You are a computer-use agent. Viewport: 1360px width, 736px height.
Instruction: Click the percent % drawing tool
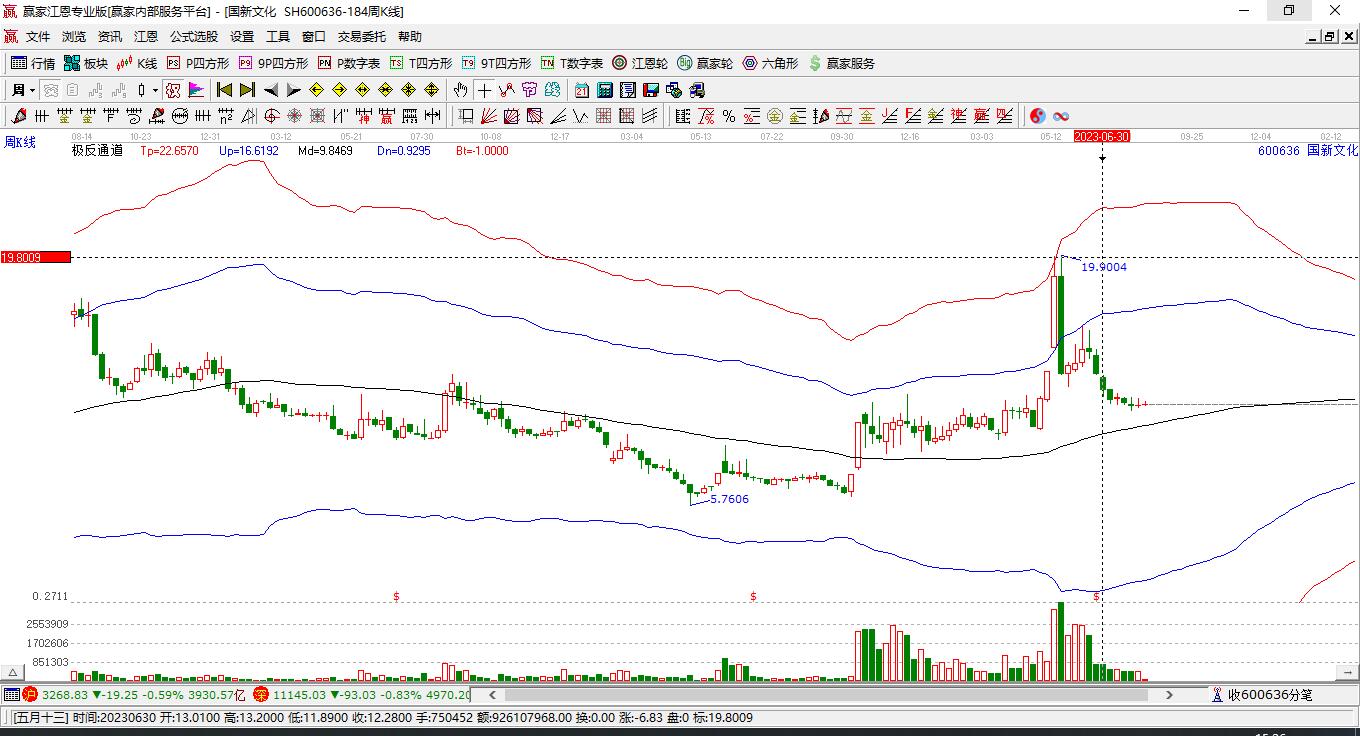[729, 116]
